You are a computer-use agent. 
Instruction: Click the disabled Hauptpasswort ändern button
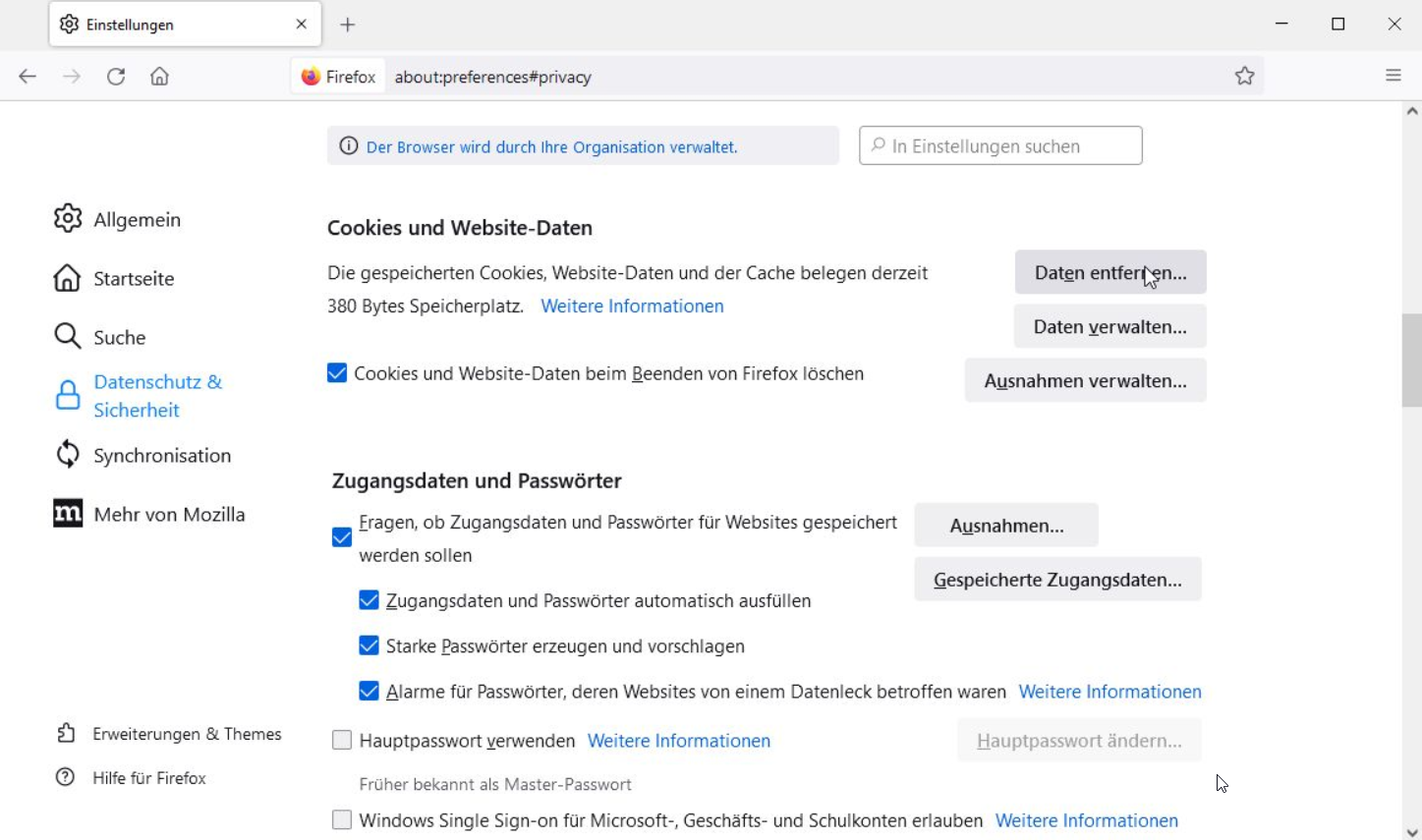pos(1079,741)
